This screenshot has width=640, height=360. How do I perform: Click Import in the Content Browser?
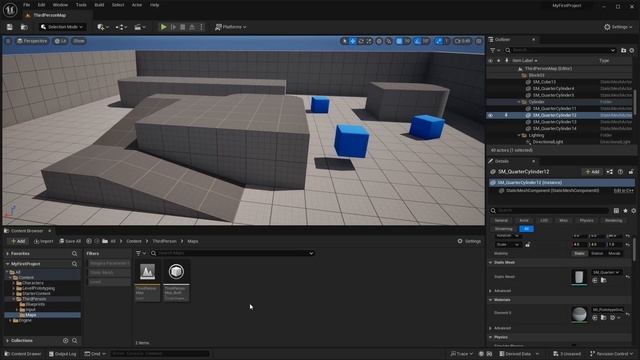pos(43,241)
